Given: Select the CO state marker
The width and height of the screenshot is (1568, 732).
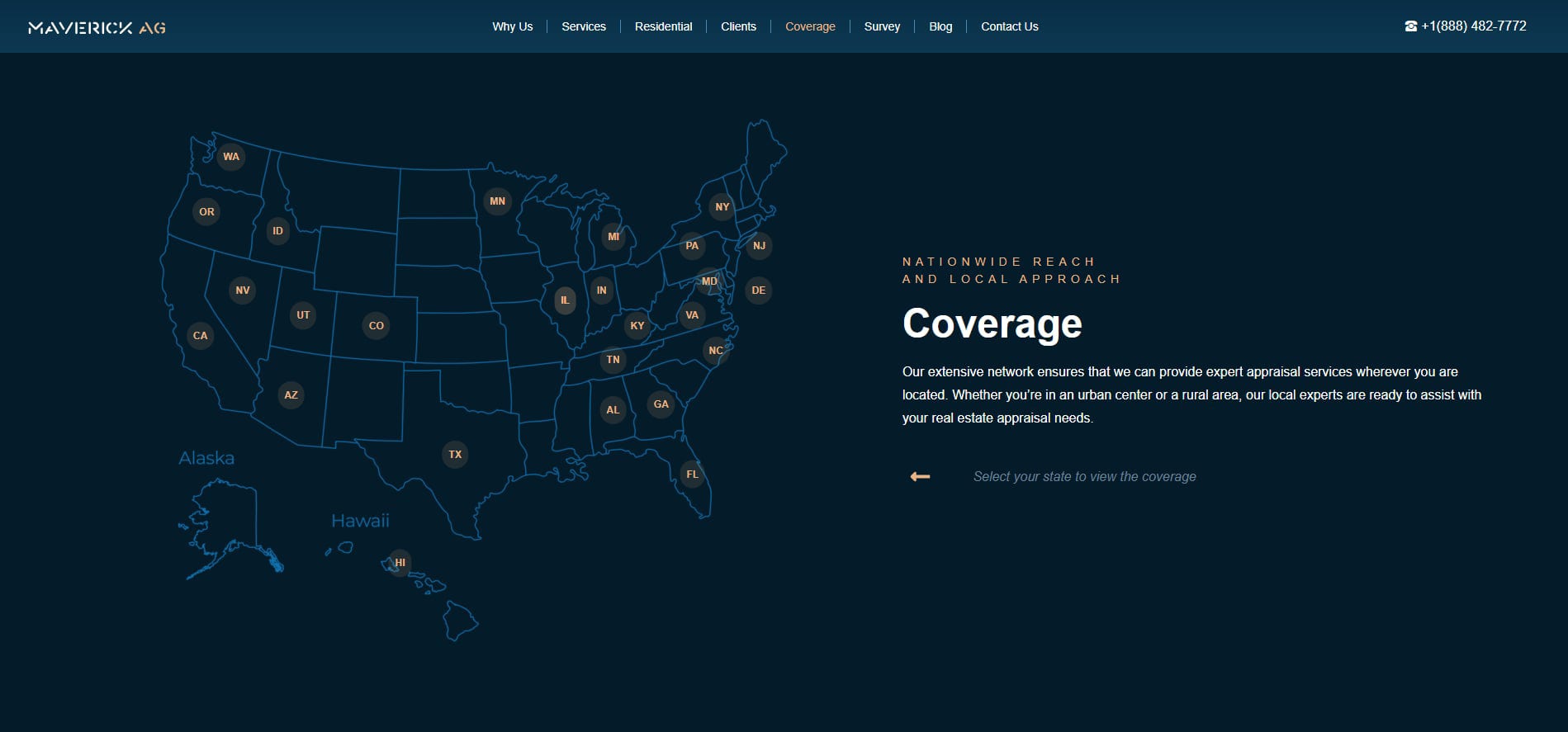Looking at the screenshot, I should point(377,326).
